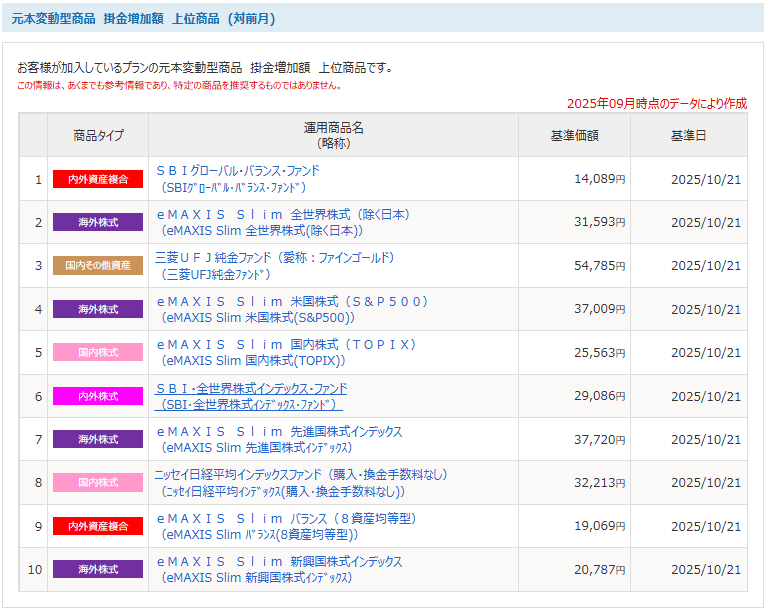Click the 基準日 column header
The height and width of the screenshot is (611, 766).
click(688, 135)
